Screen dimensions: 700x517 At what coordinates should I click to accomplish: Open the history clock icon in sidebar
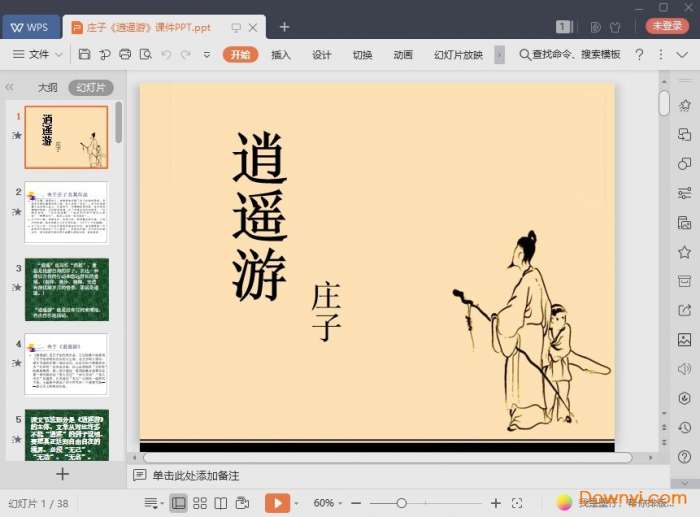coord(684,427)
